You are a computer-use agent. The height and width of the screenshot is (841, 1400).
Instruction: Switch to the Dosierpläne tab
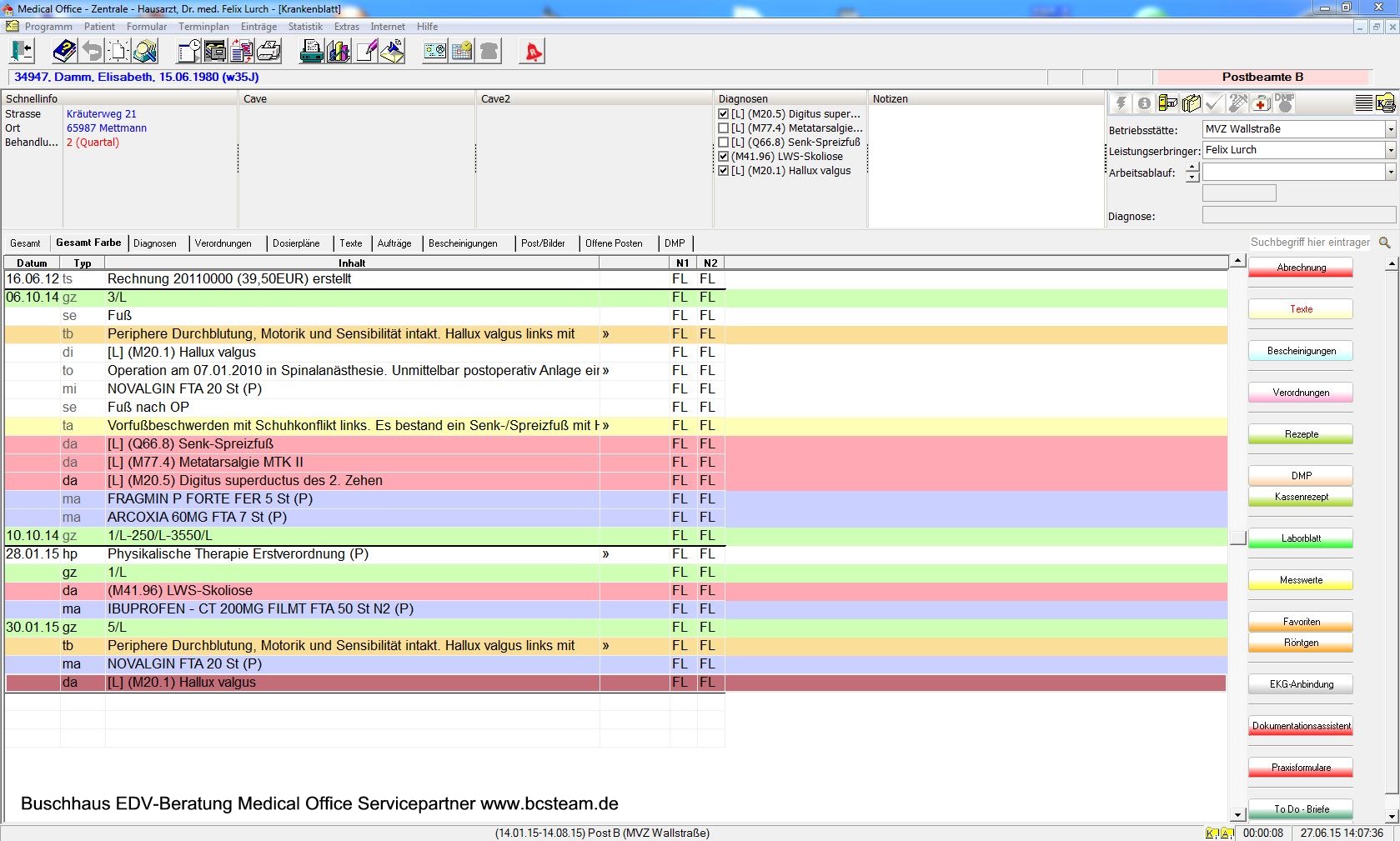tap(296, 243)
